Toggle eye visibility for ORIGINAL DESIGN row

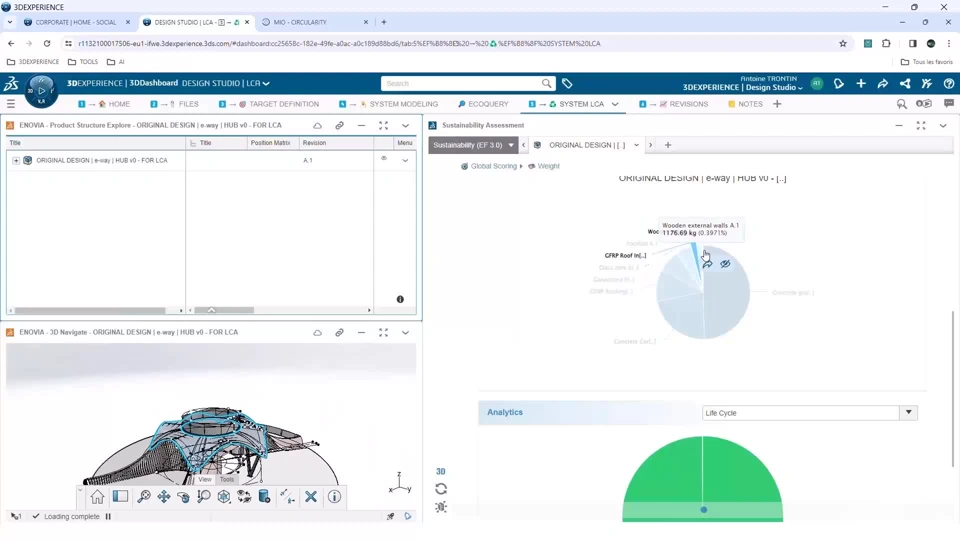[x=384, y=159]
